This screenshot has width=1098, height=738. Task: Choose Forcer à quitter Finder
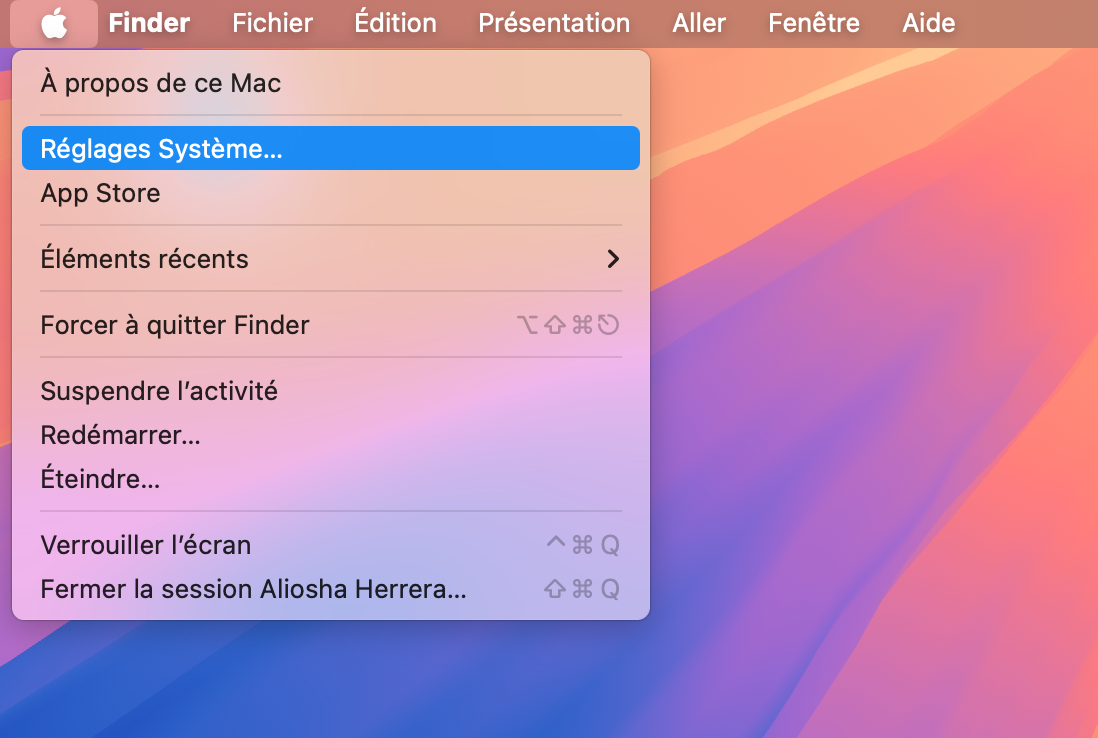tap(175, 324)
